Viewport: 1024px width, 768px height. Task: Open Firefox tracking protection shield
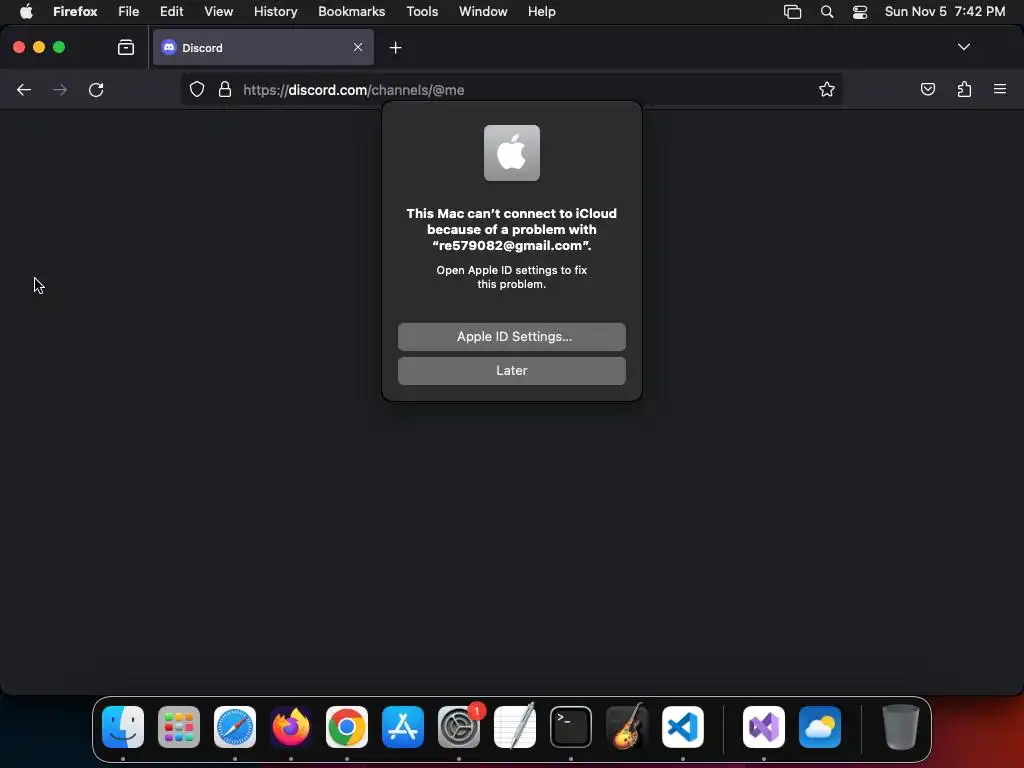coord(197,90)
